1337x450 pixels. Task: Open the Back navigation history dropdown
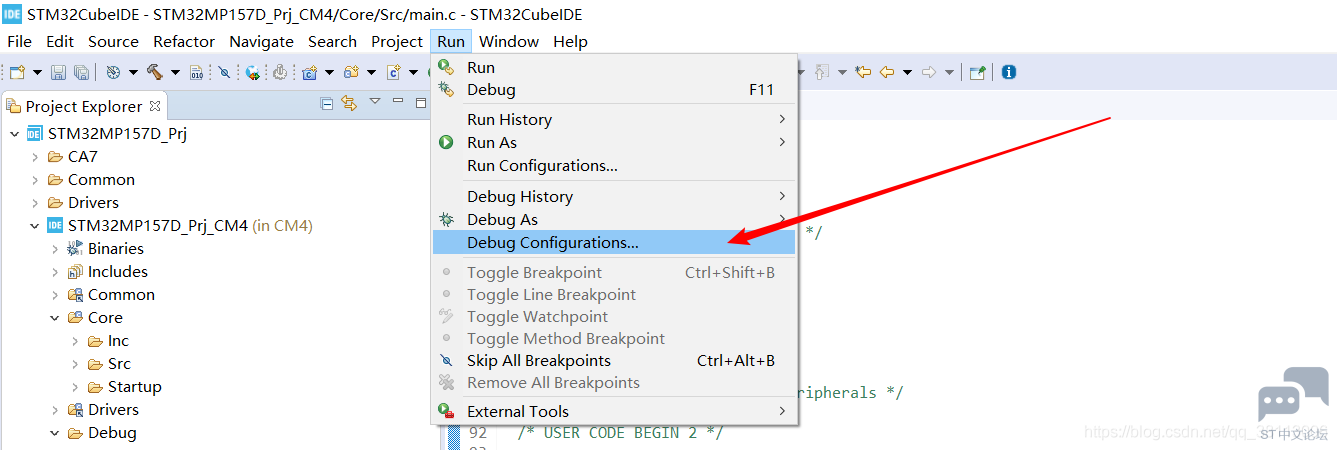pyautogui.click(x=907, y=72)
